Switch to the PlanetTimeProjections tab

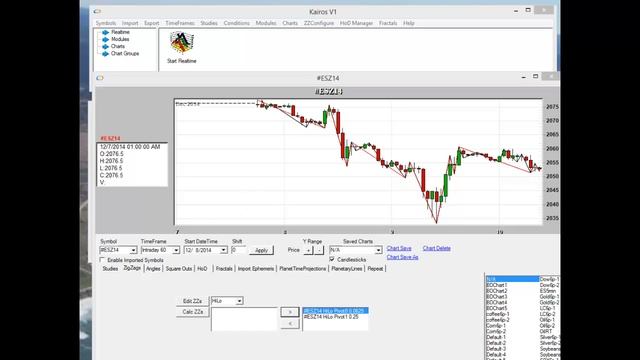coord(302,269)
